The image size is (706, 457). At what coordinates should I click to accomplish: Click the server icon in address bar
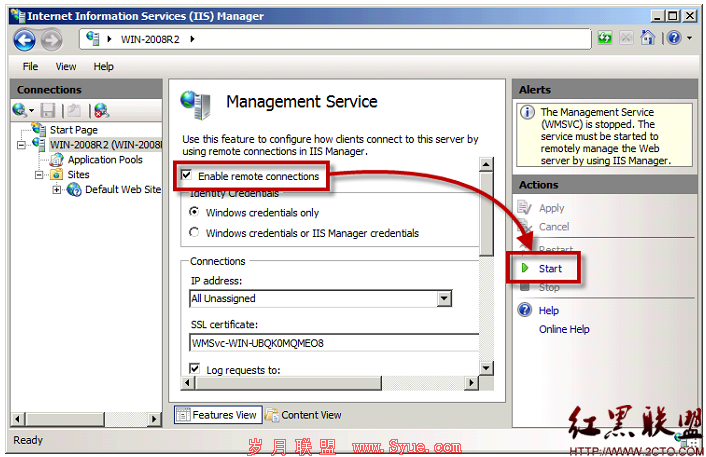coord(93,39)
